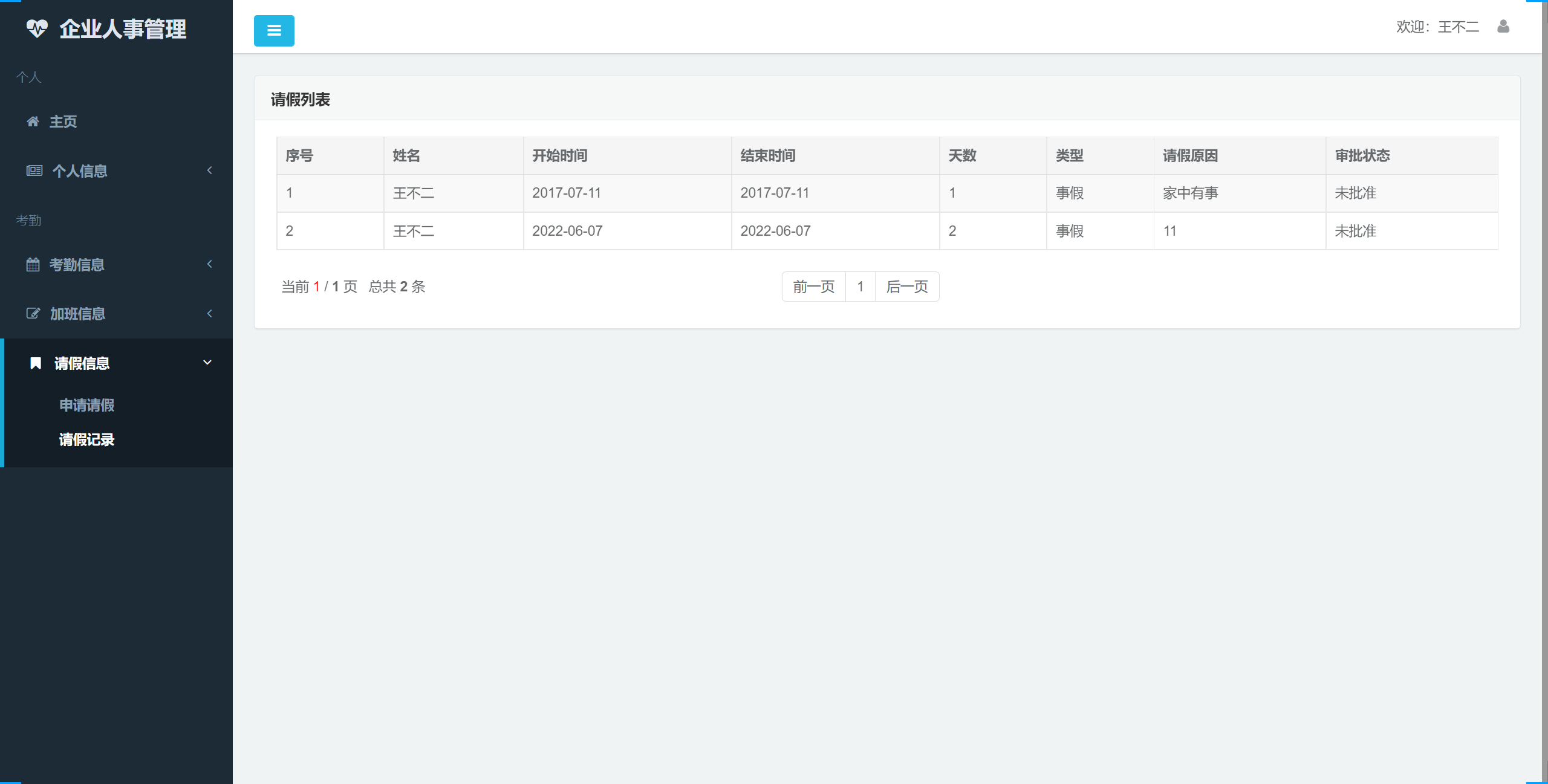Open 主页 from the sidebar menu
Viewport: 1548px width, 784px height.
tap(63, 121)
